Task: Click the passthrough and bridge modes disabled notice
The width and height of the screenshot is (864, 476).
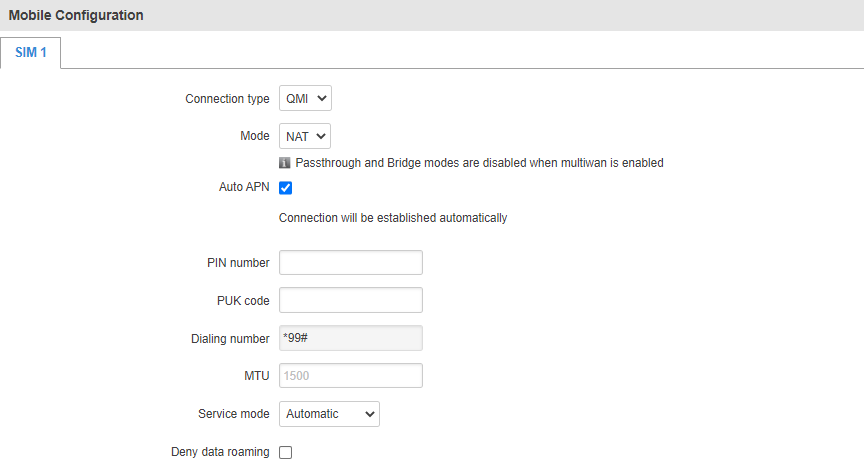Action: click(x=479, y=162)
